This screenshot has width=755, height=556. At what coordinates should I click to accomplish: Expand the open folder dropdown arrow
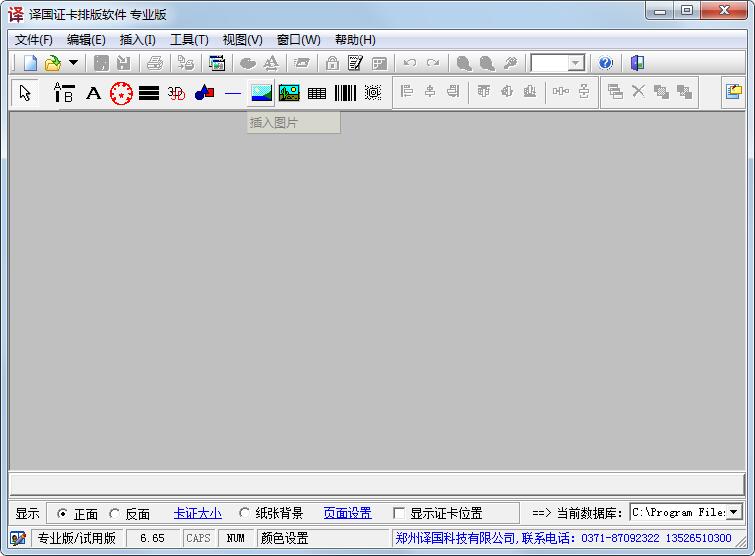click(x=73, y=63)
